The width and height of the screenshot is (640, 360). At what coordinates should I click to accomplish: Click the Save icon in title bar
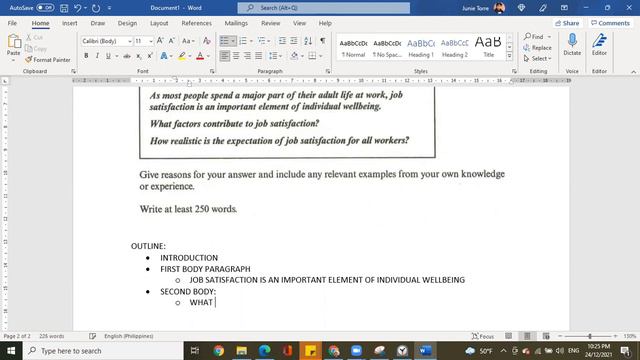click(x=64, y=8)
